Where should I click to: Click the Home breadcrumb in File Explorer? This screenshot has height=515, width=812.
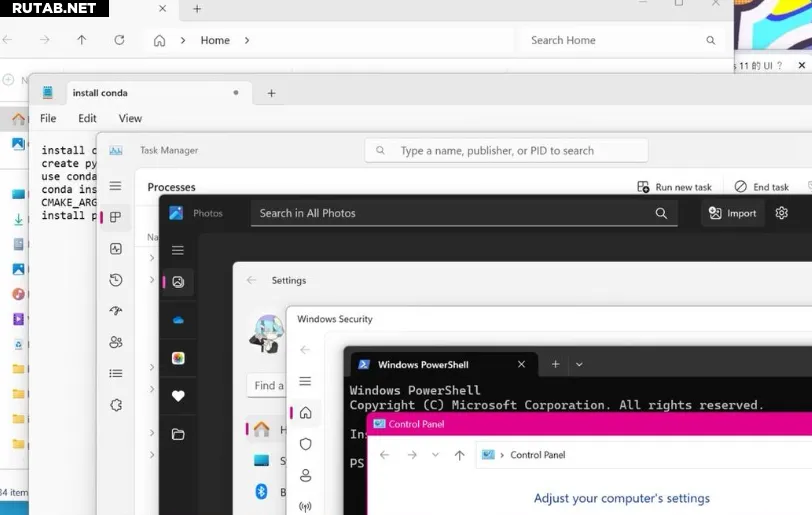pyautogui.click(x=215, y=40)
